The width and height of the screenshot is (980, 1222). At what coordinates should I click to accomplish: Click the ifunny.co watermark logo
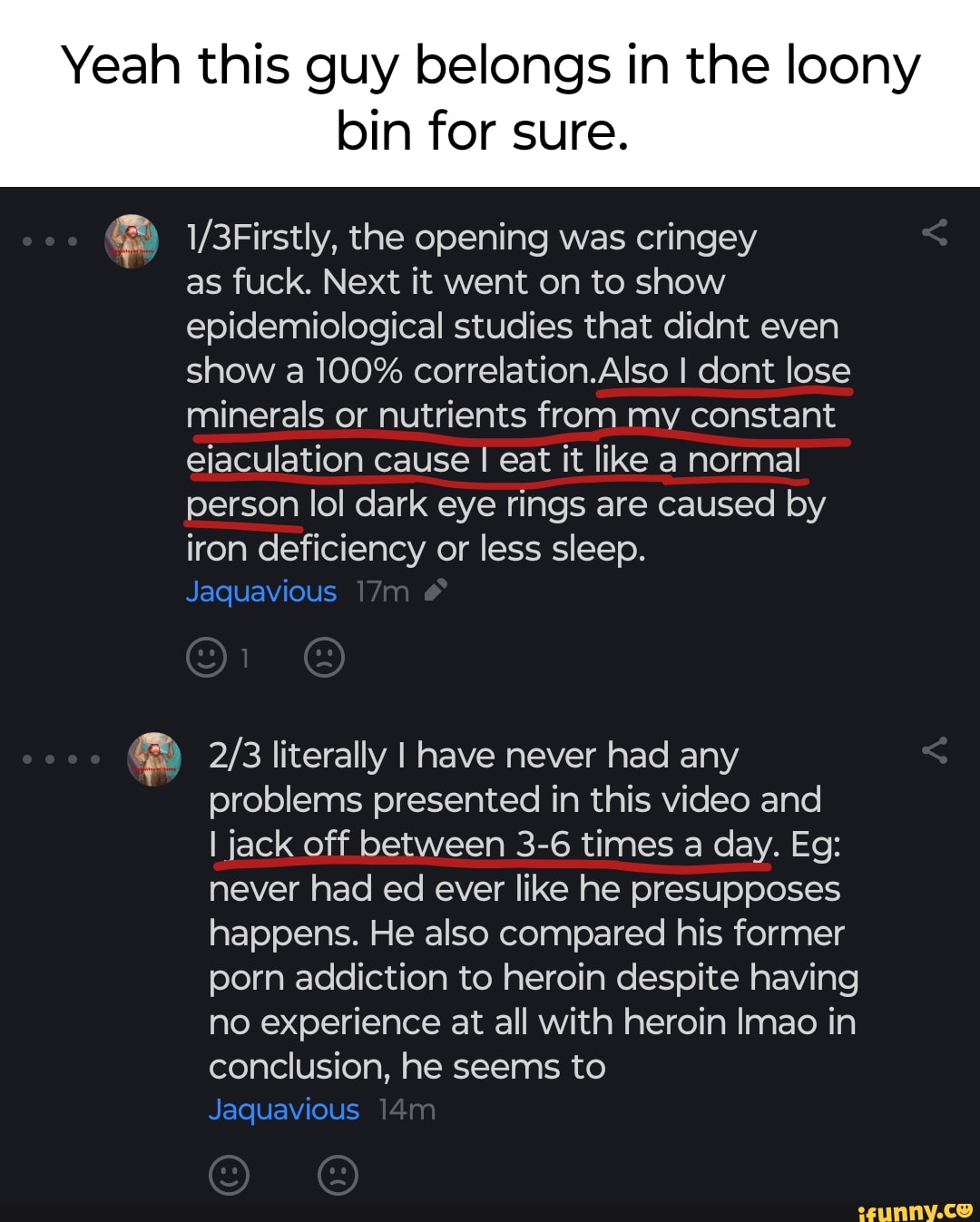[915, 1209]
